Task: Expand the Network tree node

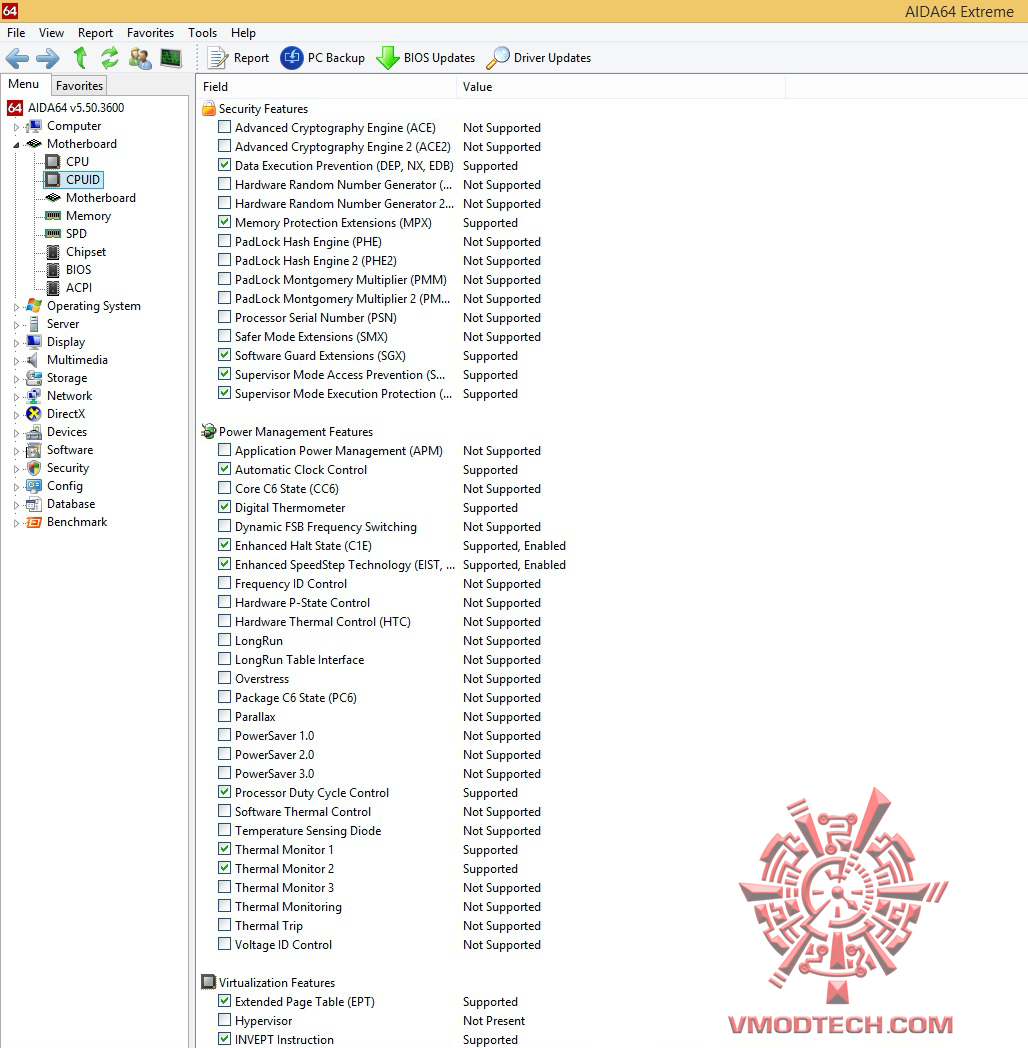Action: pos(16,397)
